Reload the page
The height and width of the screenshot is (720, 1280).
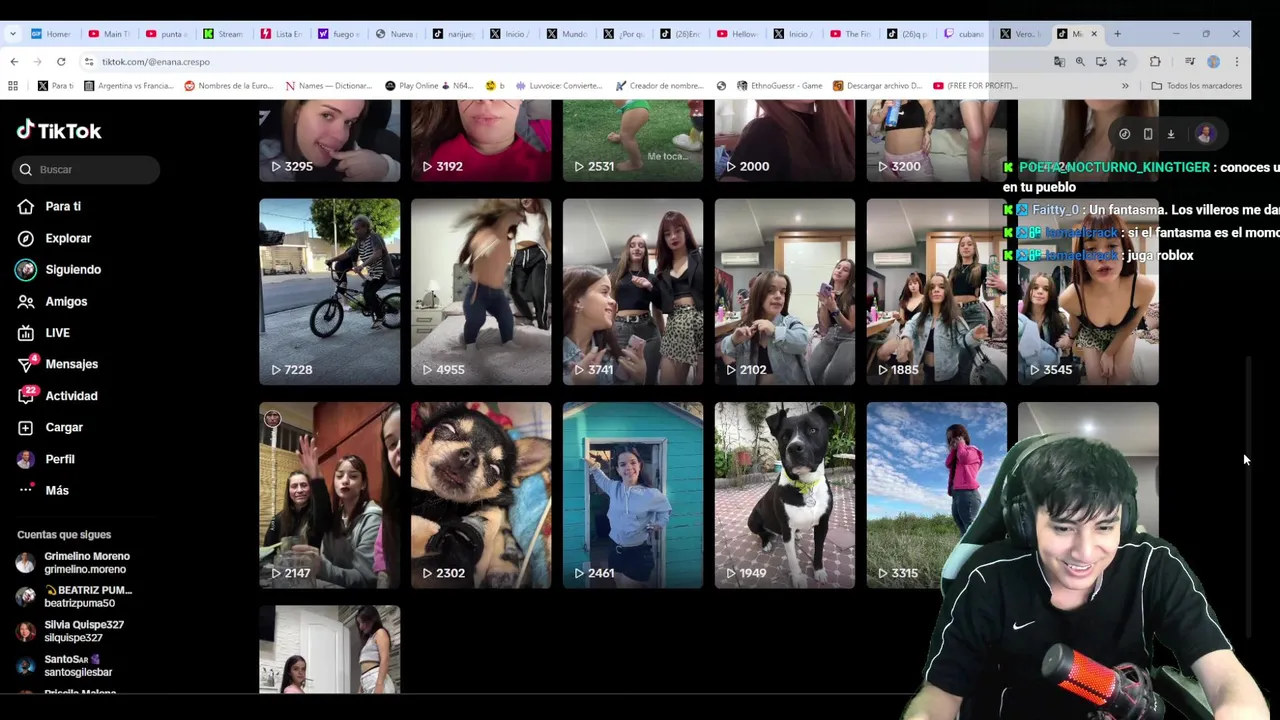pos(61,62)
